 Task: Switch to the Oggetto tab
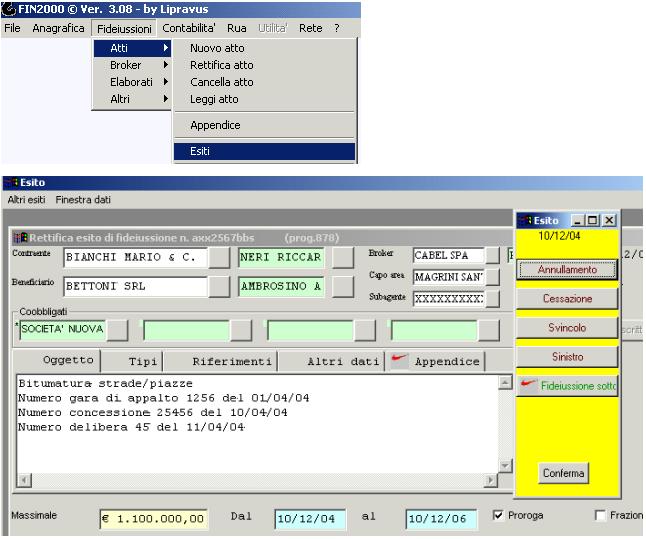58,360
